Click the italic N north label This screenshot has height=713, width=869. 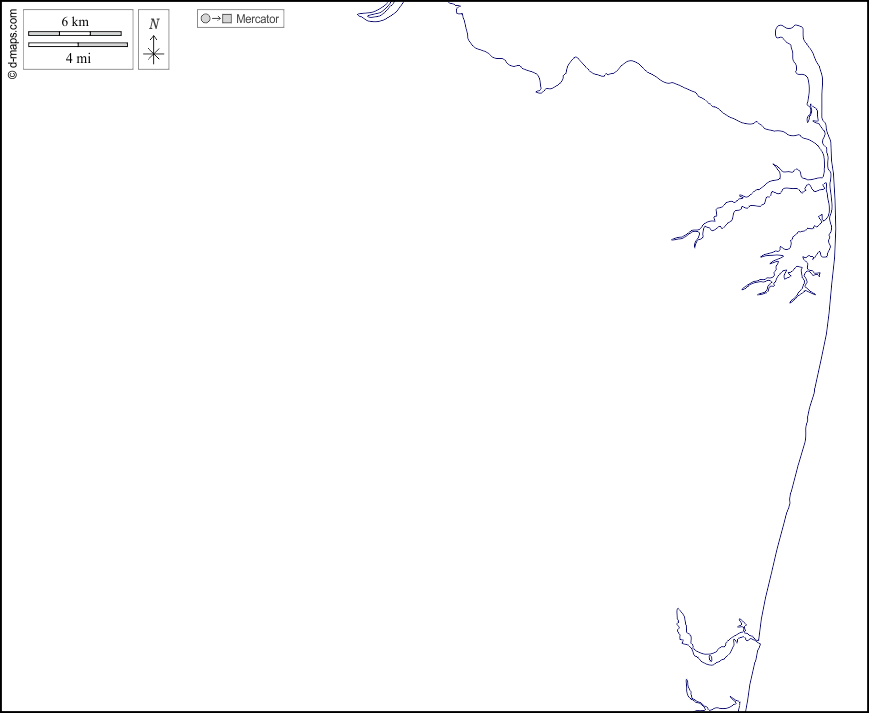click(x=153, y=24)
